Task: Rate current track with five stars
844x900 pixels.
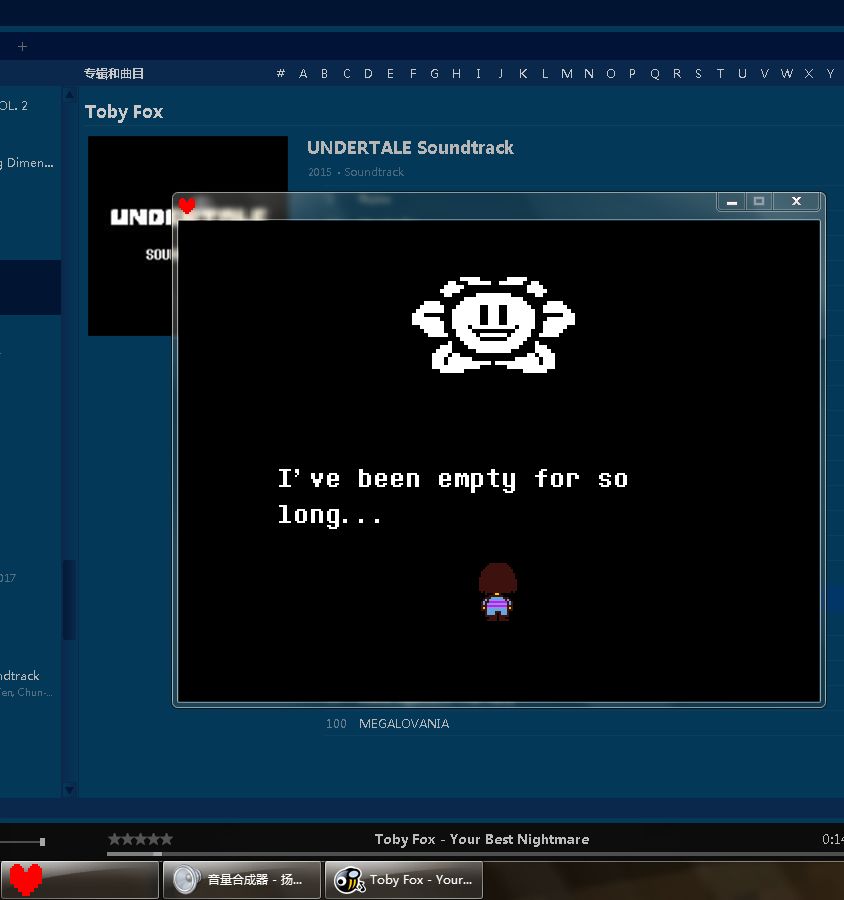Action: tap(167, 839)
